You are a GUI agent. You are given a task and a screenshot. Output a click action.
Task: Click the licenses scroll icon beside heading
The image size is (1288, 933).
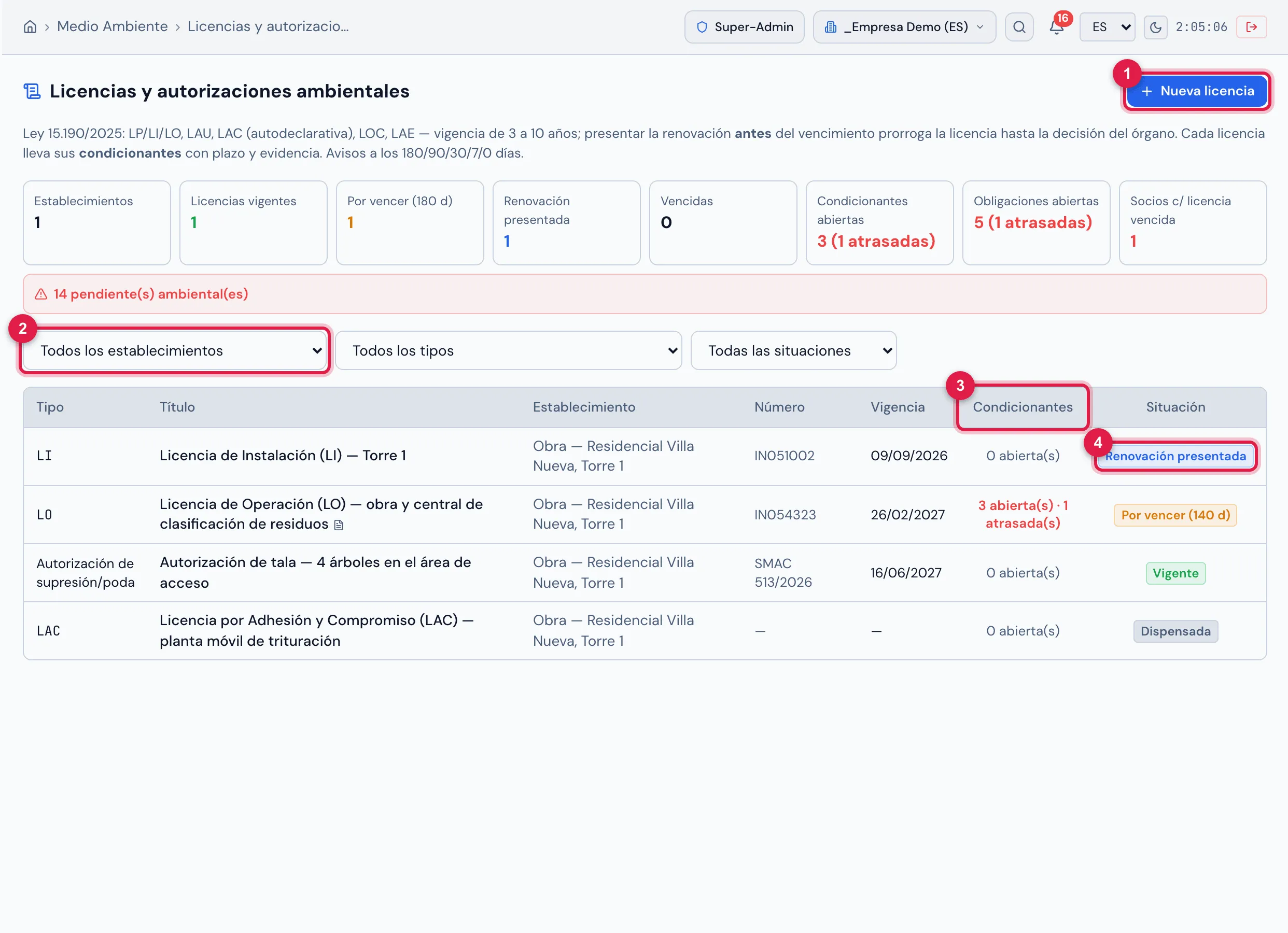coord(32,91)
